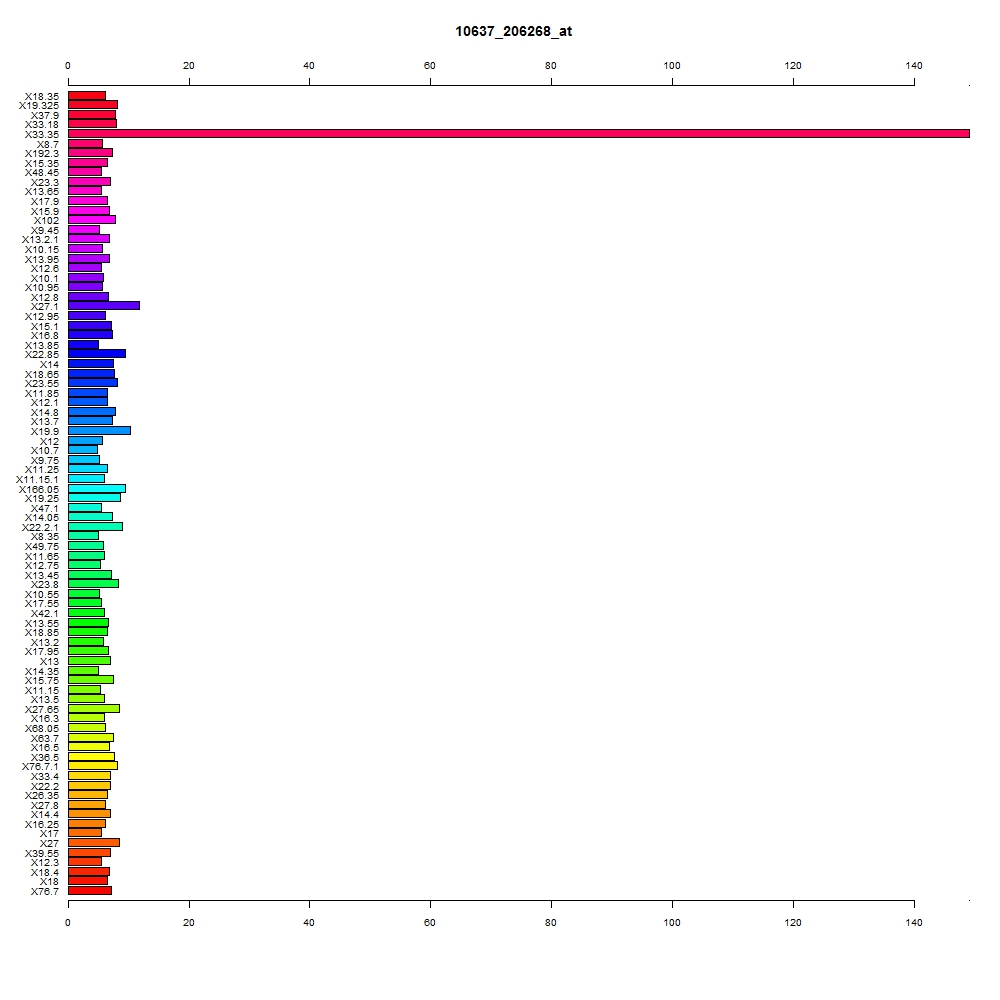Select the bar next to X27.1
Screen dimensions: 1000x1000
(x=104, y=306)
